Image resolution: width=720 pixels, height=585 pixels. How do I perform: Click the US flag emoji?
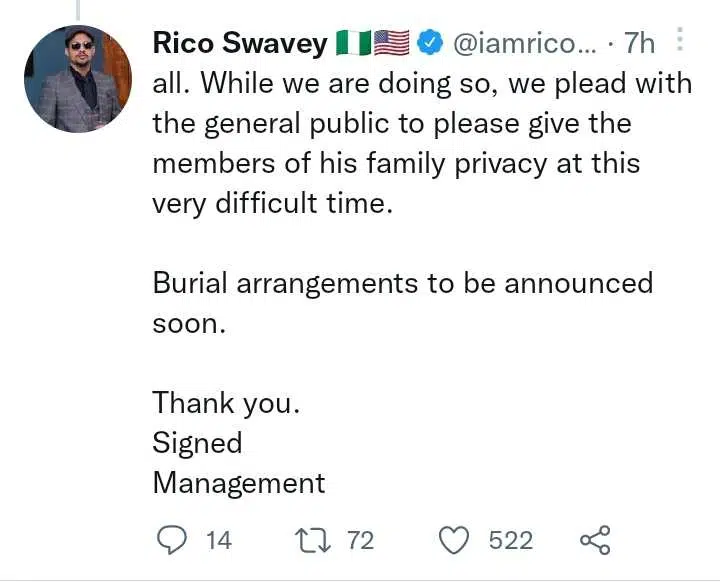tap(391, 44)
